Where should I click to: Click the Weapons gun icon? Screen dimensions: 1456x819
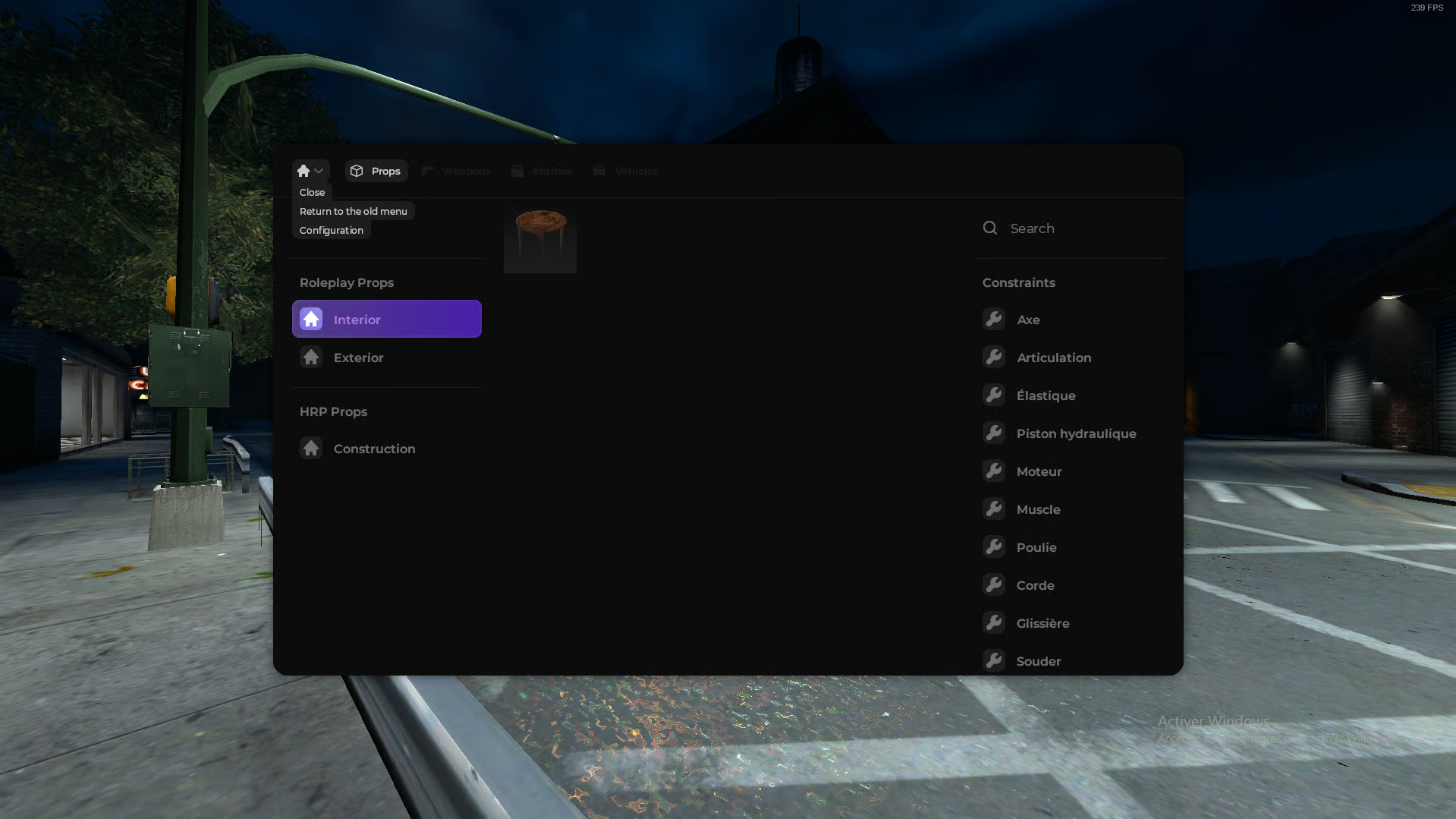point(427,171)
